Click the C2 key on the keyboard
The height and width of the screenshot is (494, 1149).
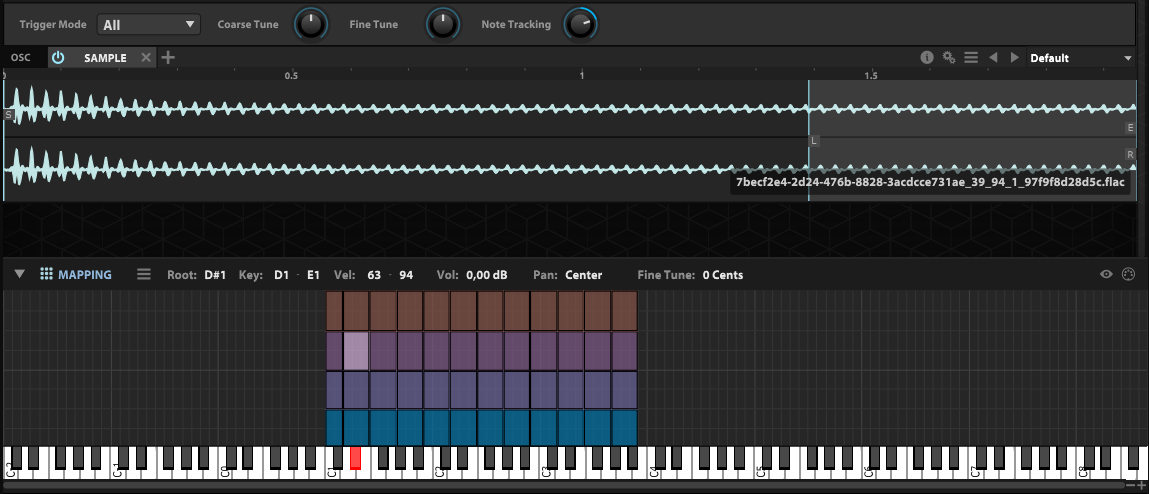point(440,473)
